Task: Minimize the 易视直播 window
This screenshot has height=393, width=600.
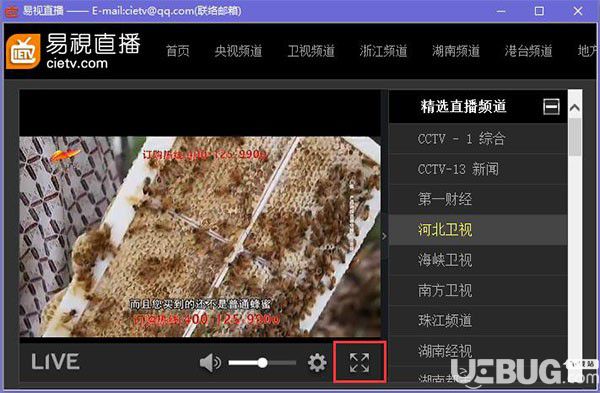Action: click(501, 11)
